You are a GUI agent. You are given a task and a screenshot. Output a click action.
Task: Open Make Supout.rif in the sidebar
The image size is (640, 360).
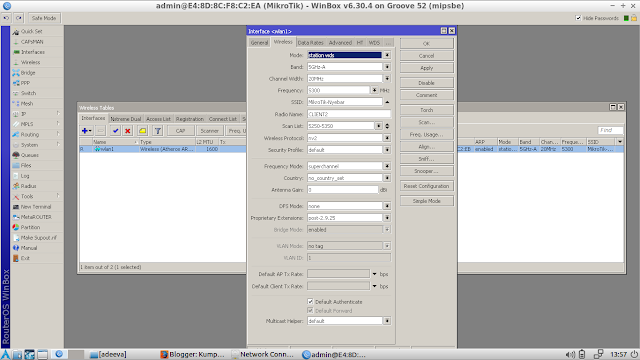coord(38,238)
